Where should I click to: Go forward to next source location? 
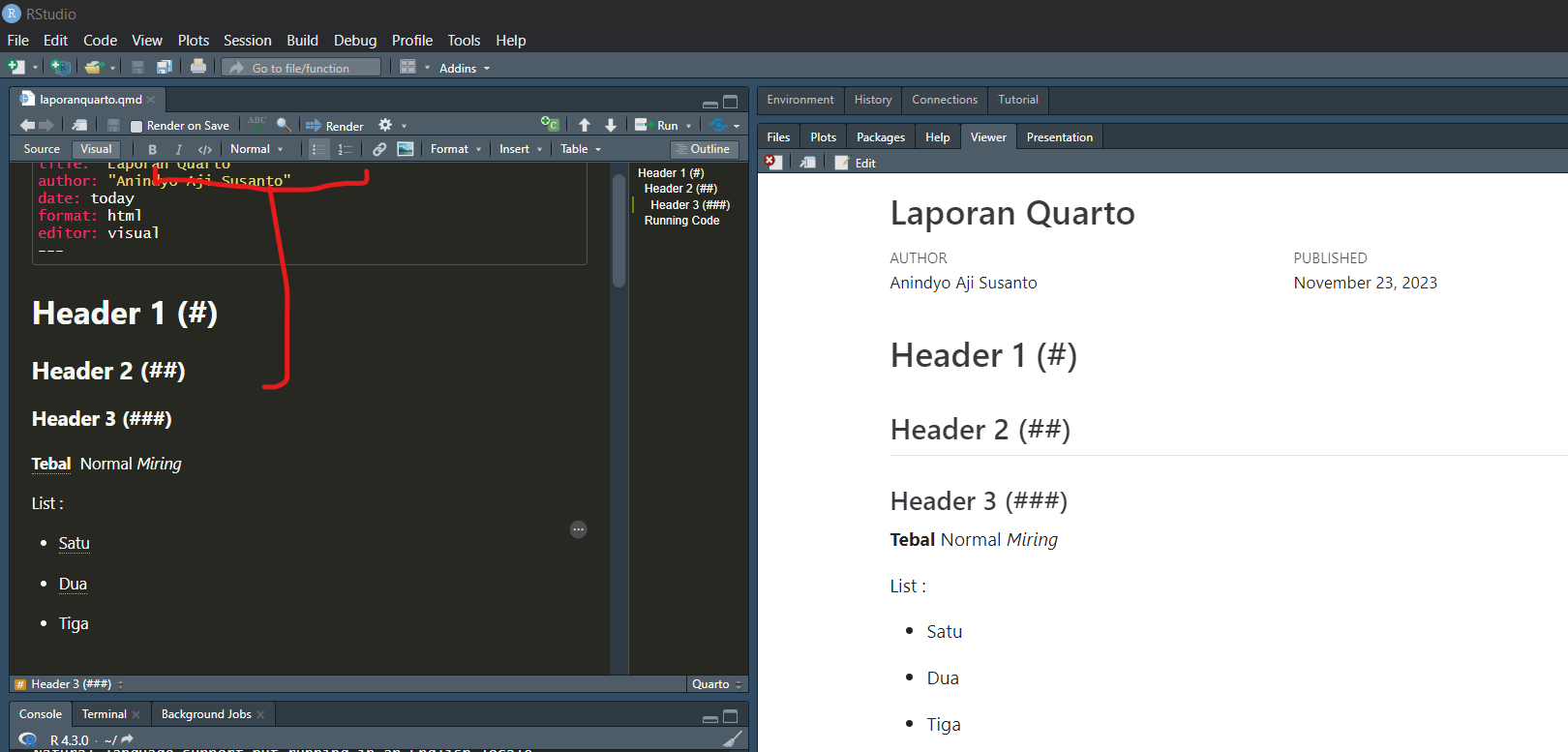pyautogui.click(x=46, y=125)
